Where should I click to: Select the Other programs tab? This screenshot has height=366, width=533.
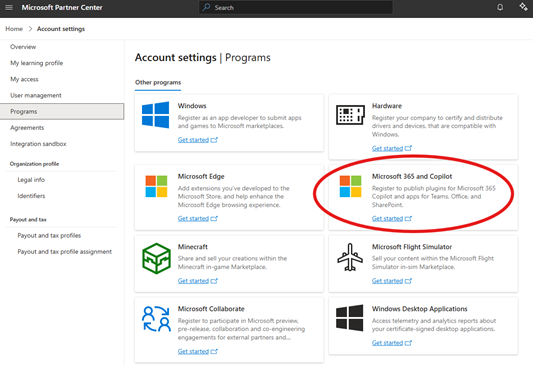point(158,83)
